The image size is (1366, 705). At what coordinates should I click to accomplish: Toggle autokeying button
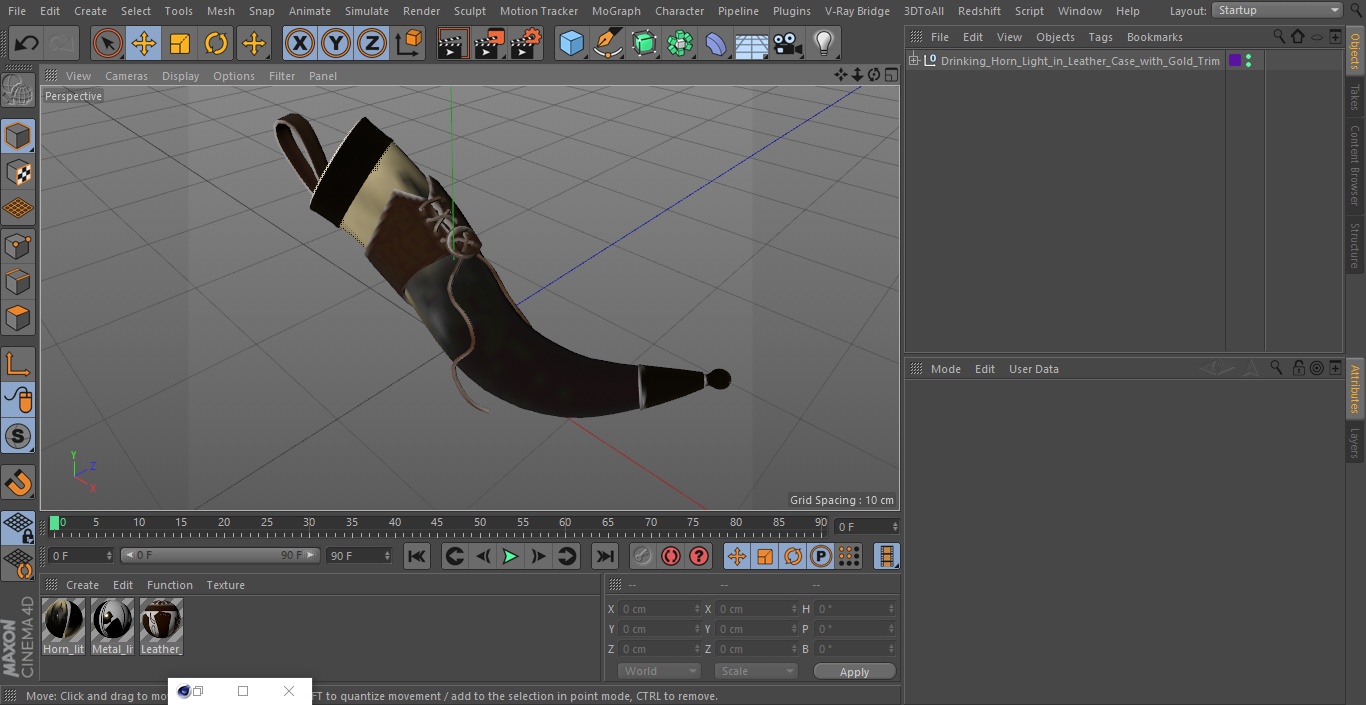pyautogui.click(x=671, y=556)
